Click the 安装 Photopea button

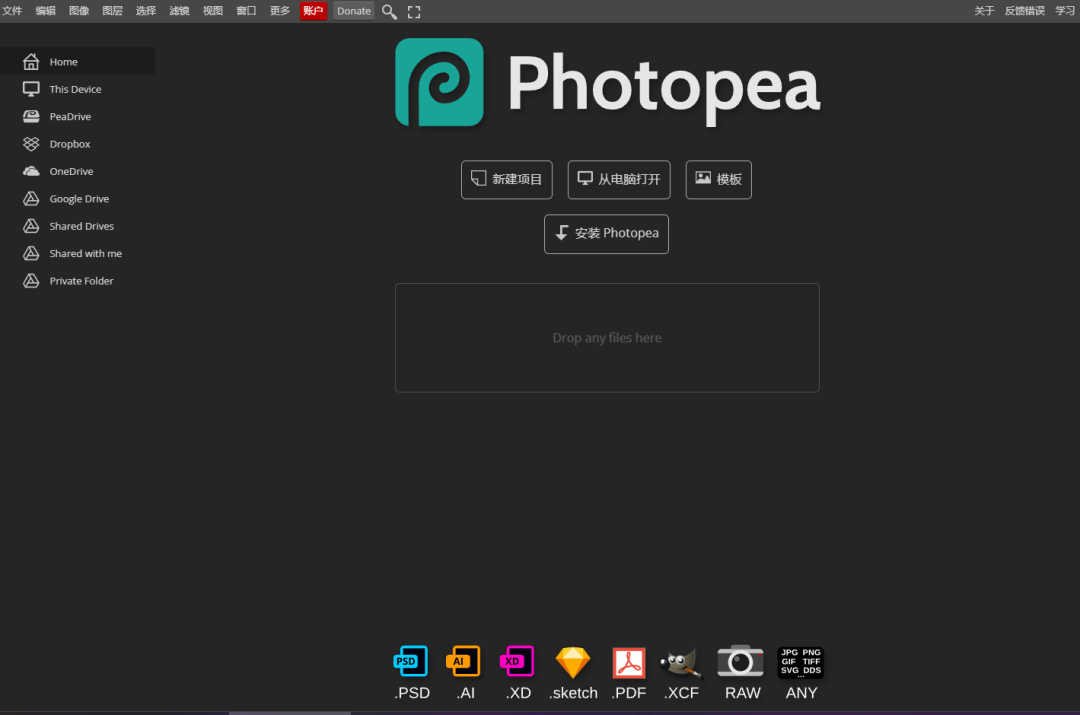click(606, 234)
